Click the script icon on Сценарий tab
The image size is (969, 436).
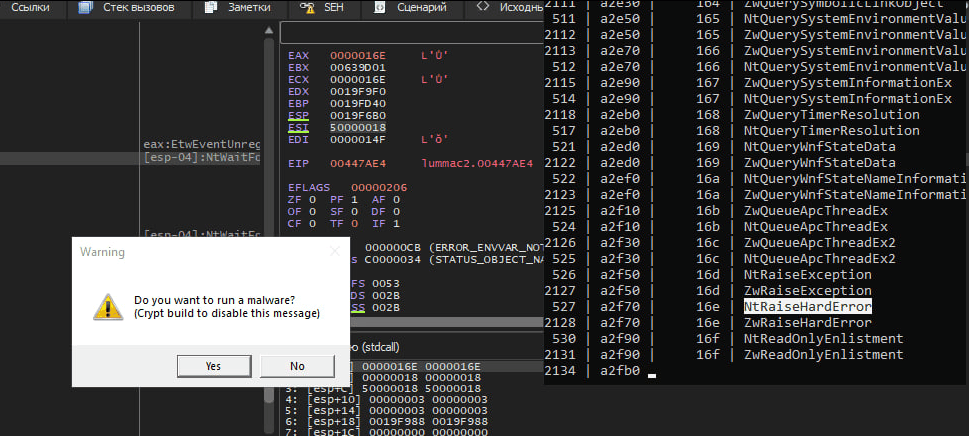[x=381, y=7]
